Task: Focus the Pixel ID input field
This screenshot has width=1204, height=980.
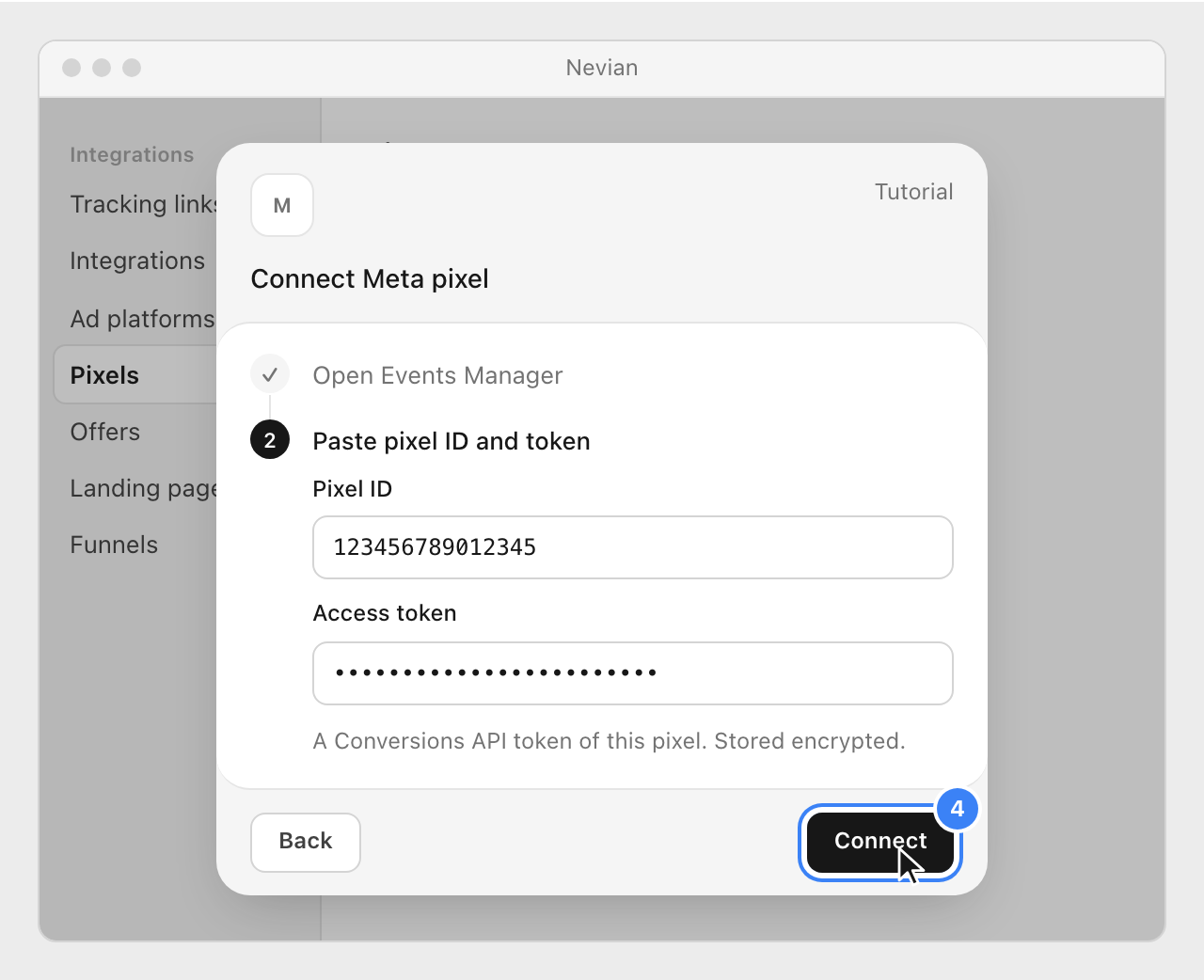Action: click(633, 547)
